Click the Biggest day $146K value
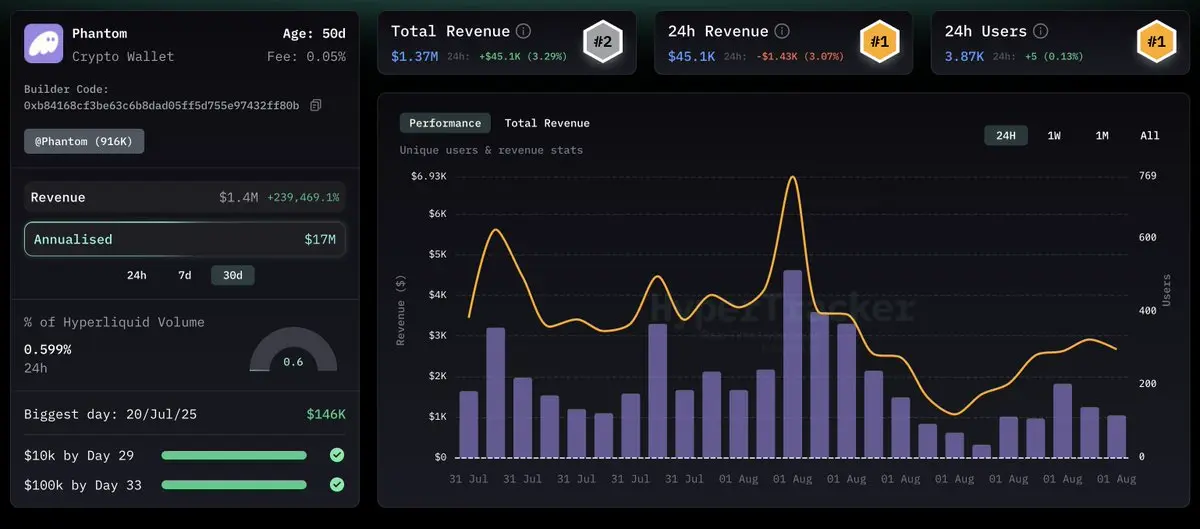 click(326, 414)
